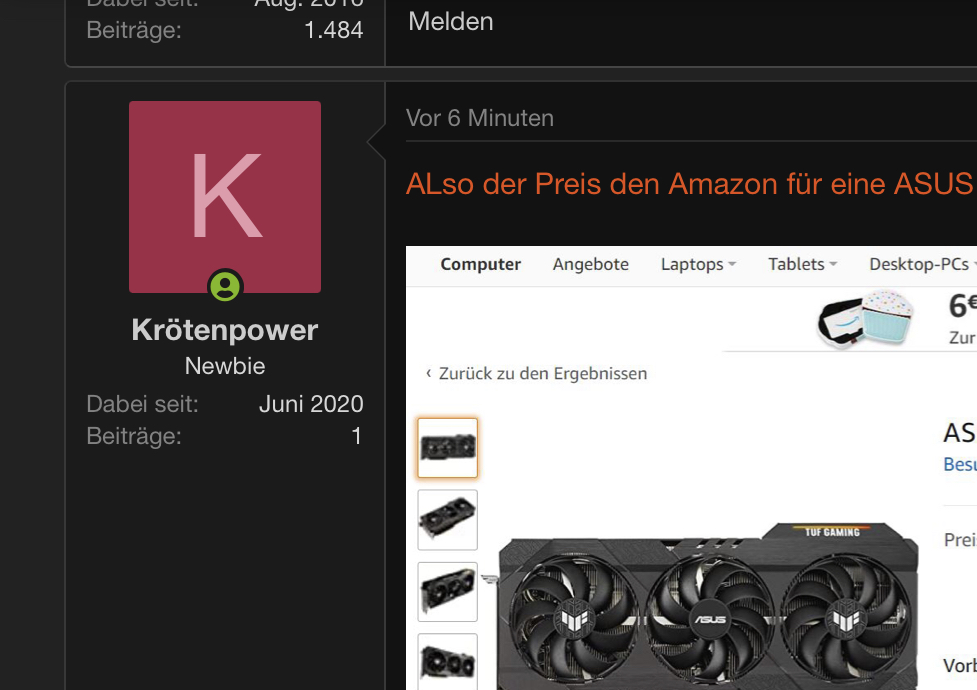Click the back chevron before Zurück

pos(428,373)
